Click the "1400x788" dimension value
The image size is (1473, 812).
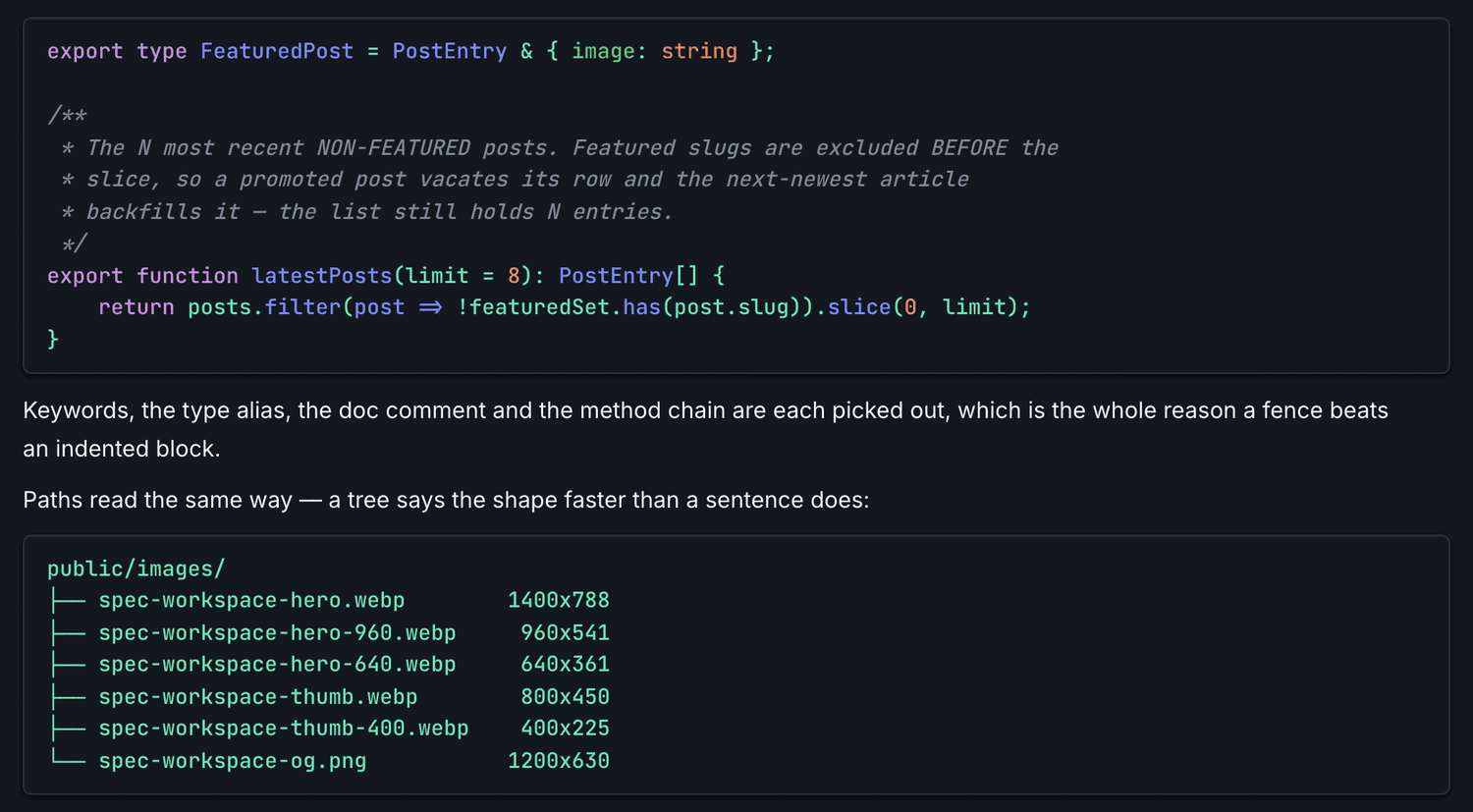click(559, 600)
